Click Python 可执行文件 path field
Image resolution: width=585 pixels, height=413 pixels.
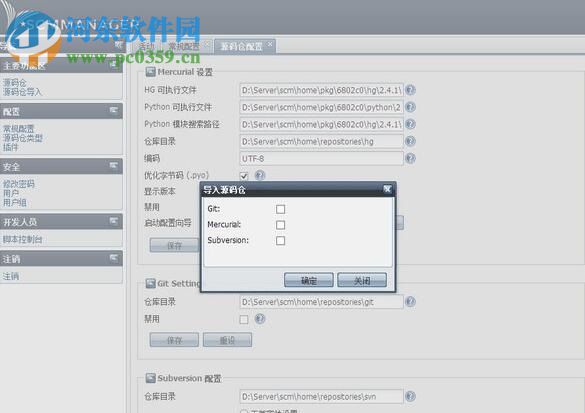(x=321, y=107)
